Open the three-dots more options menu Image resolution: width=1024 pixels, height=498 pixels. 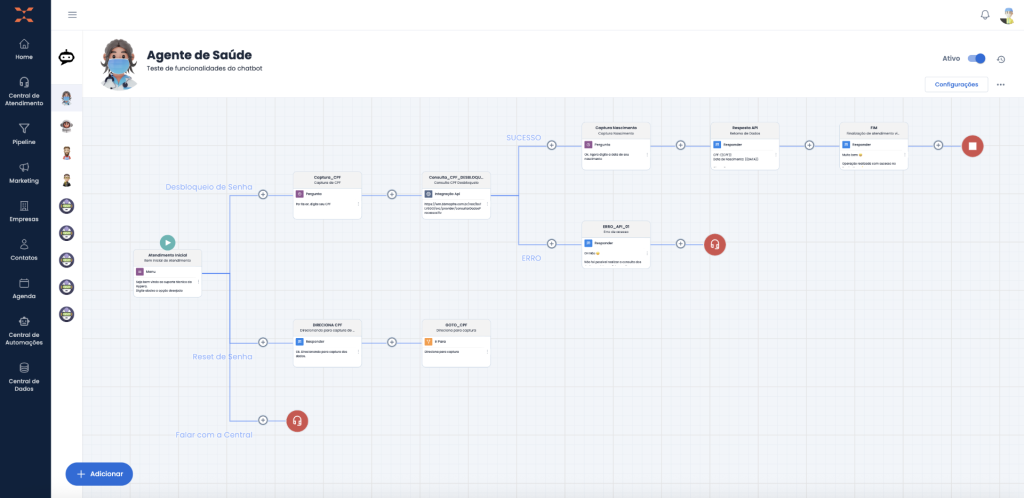coord(1000,85)
